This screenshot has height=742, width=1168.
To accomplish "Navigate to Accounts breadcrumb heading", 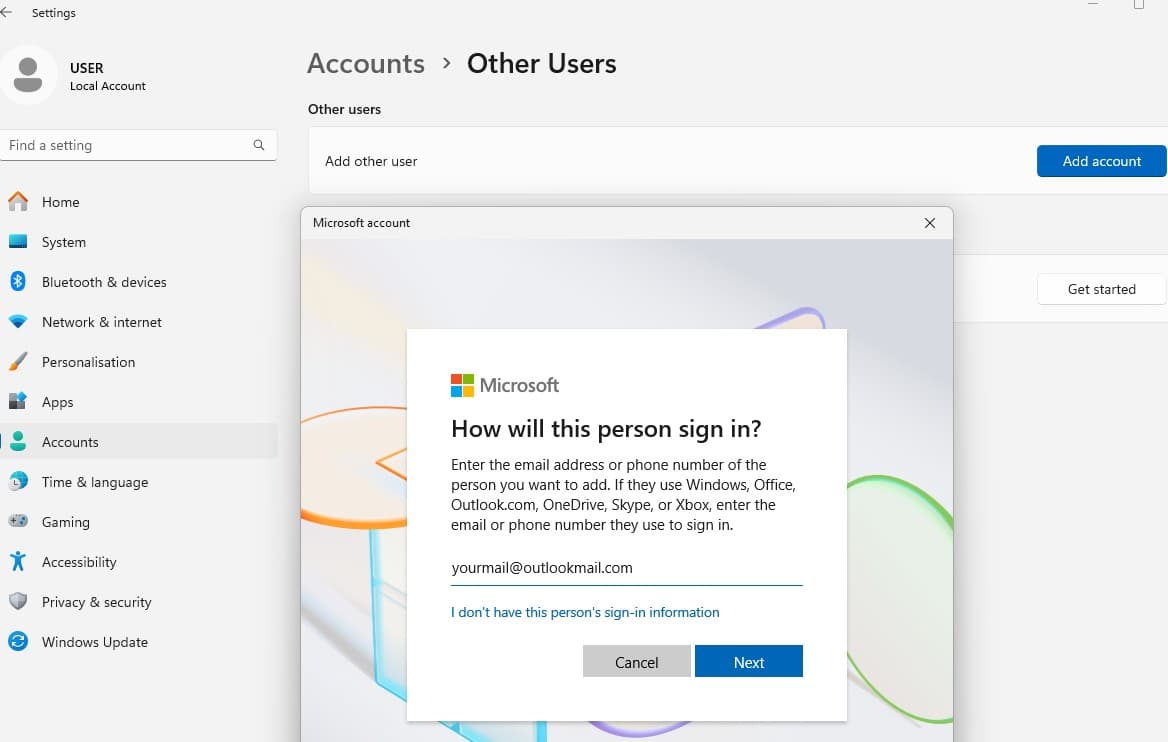I will click(x=366, y=64).
